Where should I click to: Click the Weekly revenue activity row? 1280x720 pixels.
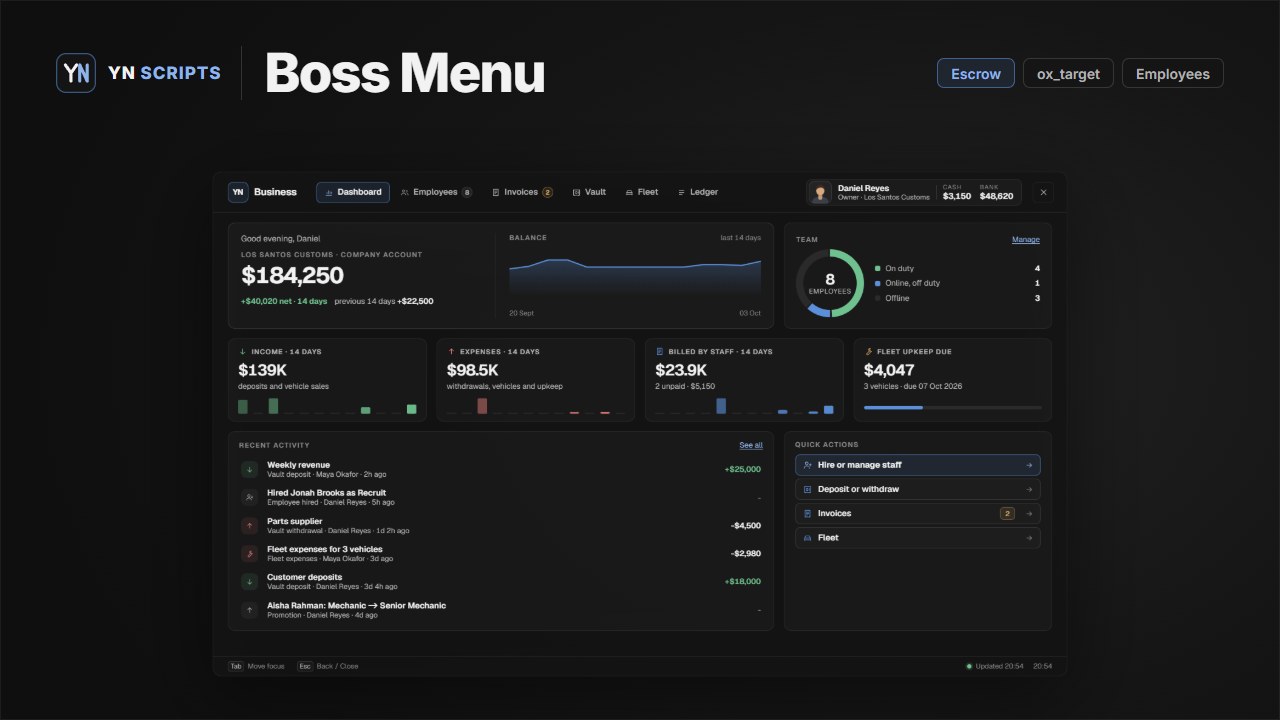501,469
